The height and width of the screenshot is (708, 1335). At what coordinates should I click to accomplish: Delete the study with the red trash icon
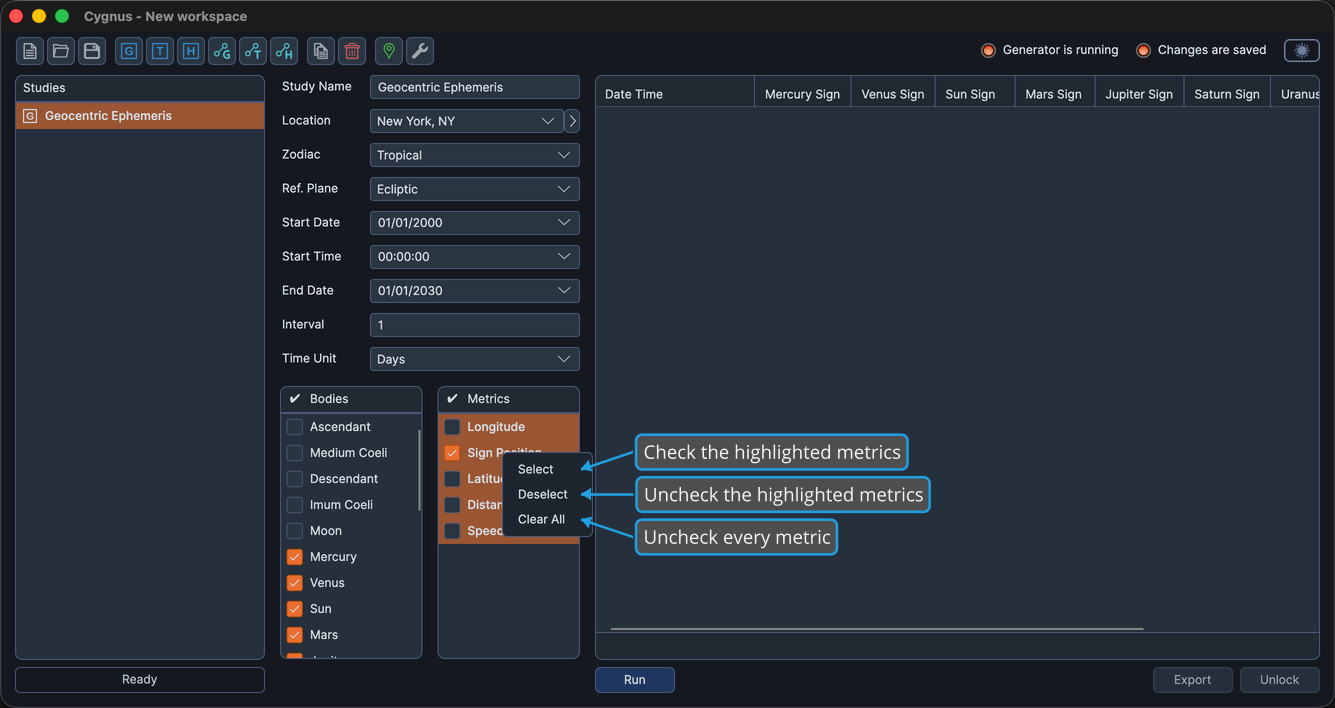[x=352, y=51]
